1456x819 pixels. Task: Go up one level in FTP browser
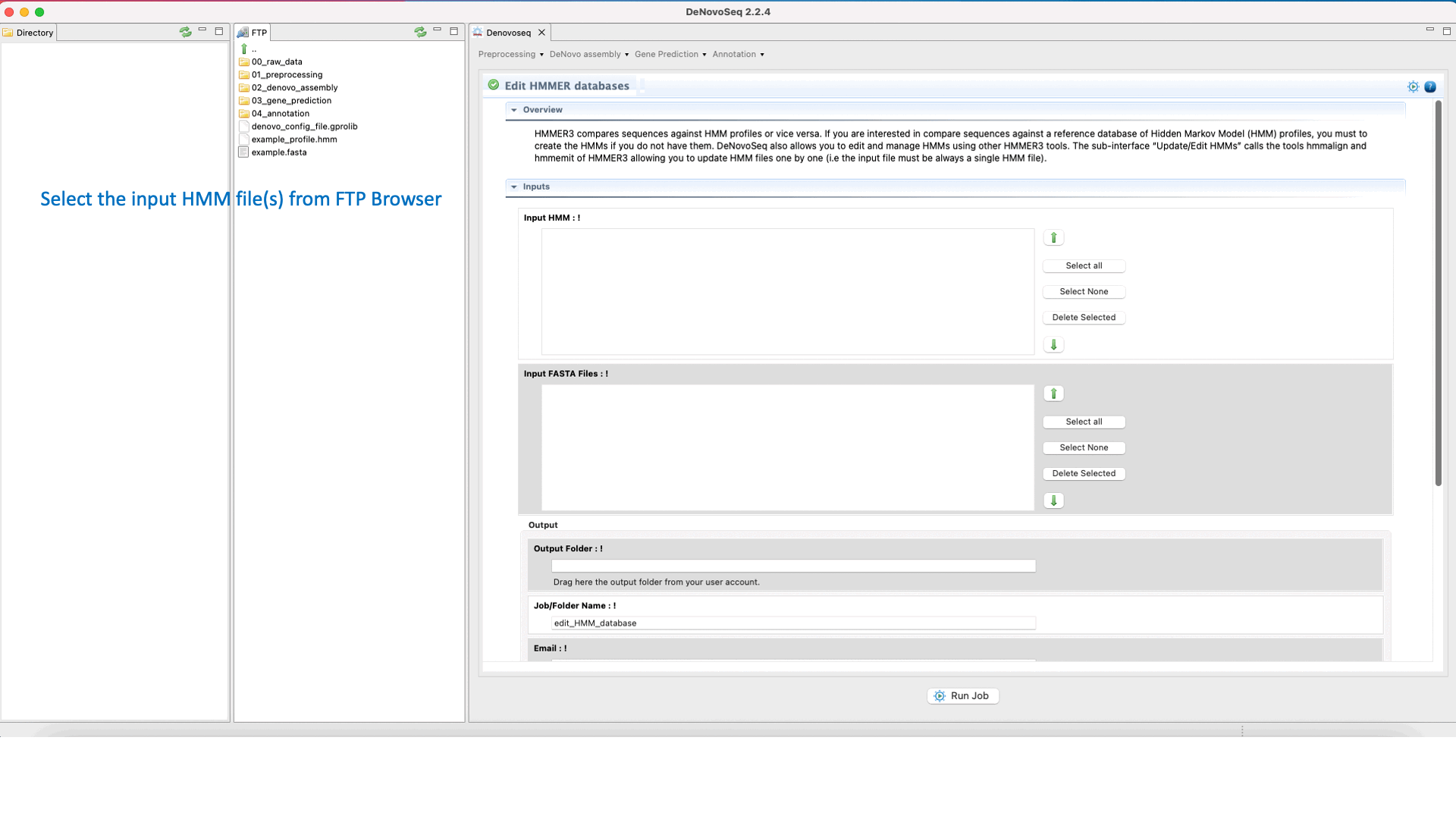click(245, 49)
